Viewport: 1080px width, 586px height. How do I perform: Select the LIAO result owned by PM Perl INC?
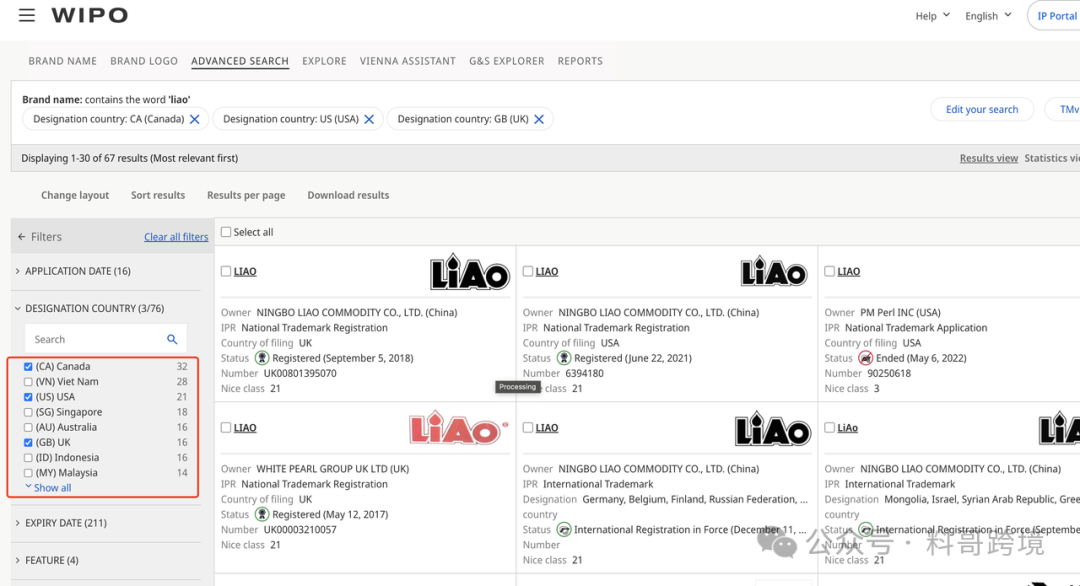[829, 271]
